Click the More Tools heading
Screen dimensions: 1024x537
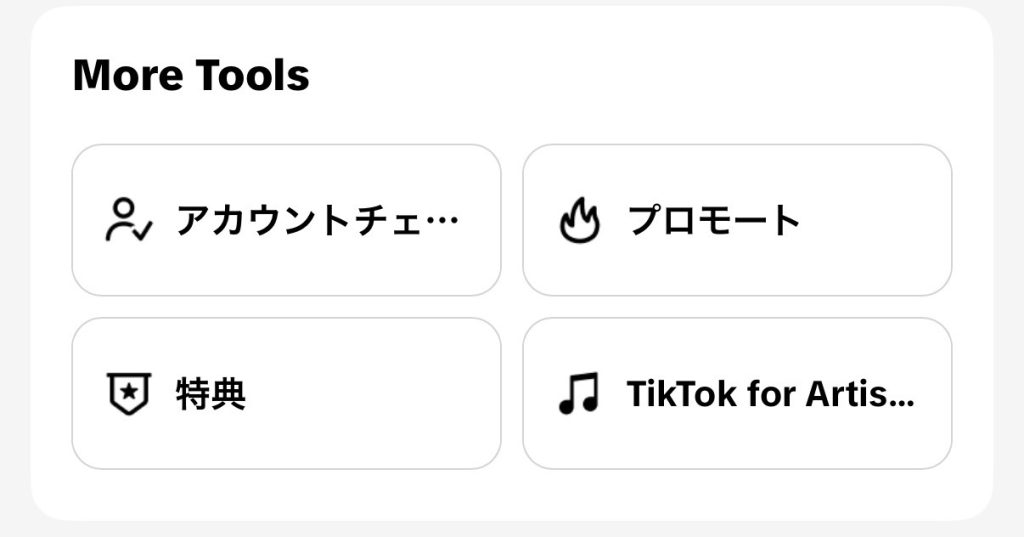point(191,75)
